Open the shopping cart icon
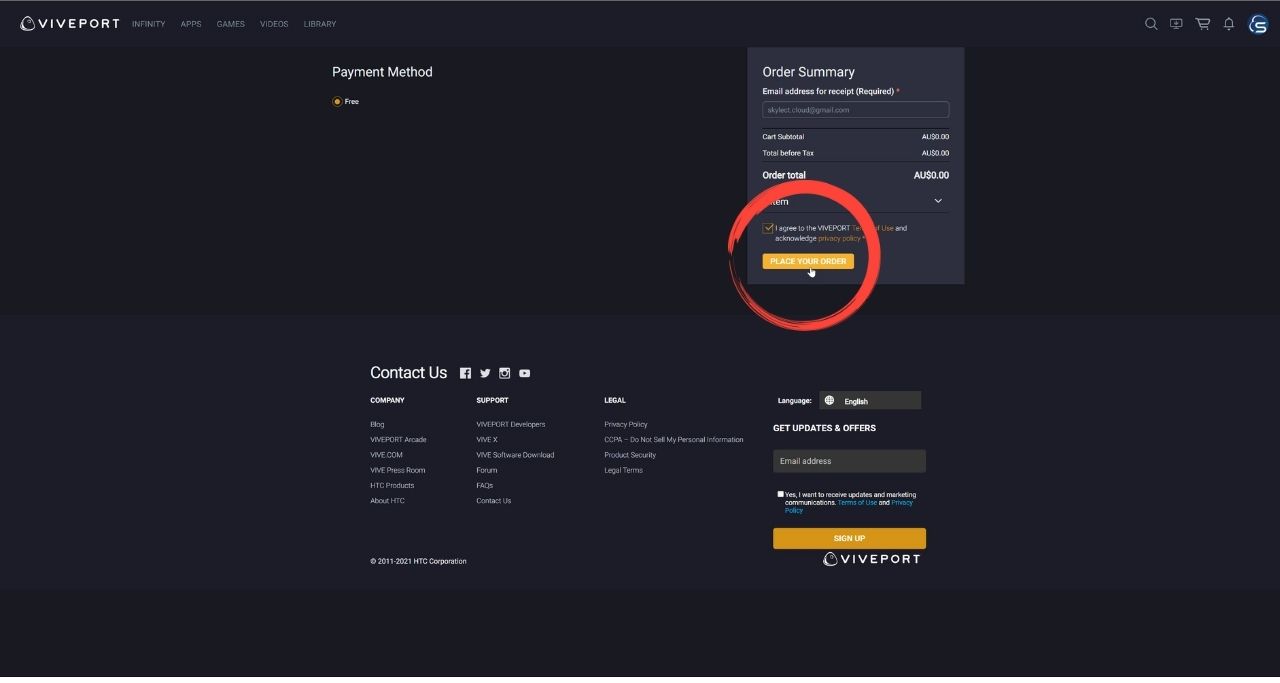Screen dimensions: 1280x683 (1203, 24)
